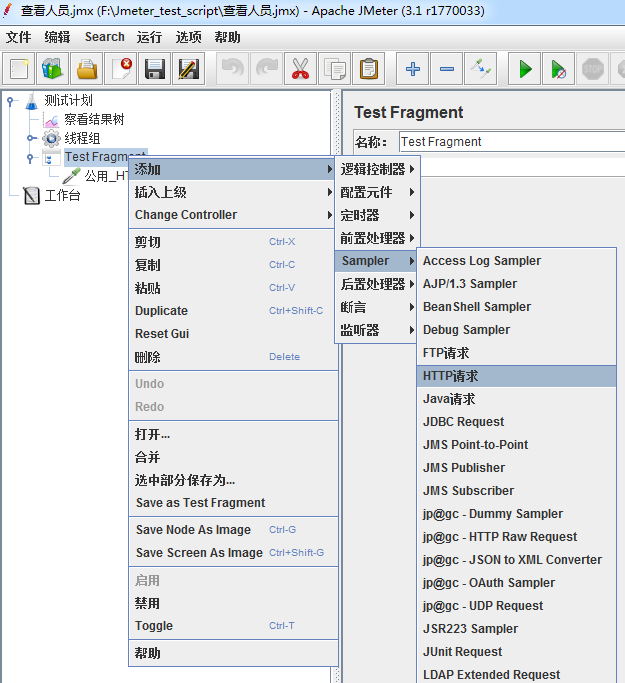Screen dimensions: 625x683
Task: Click the Open file folder icon
Action: 87,69
